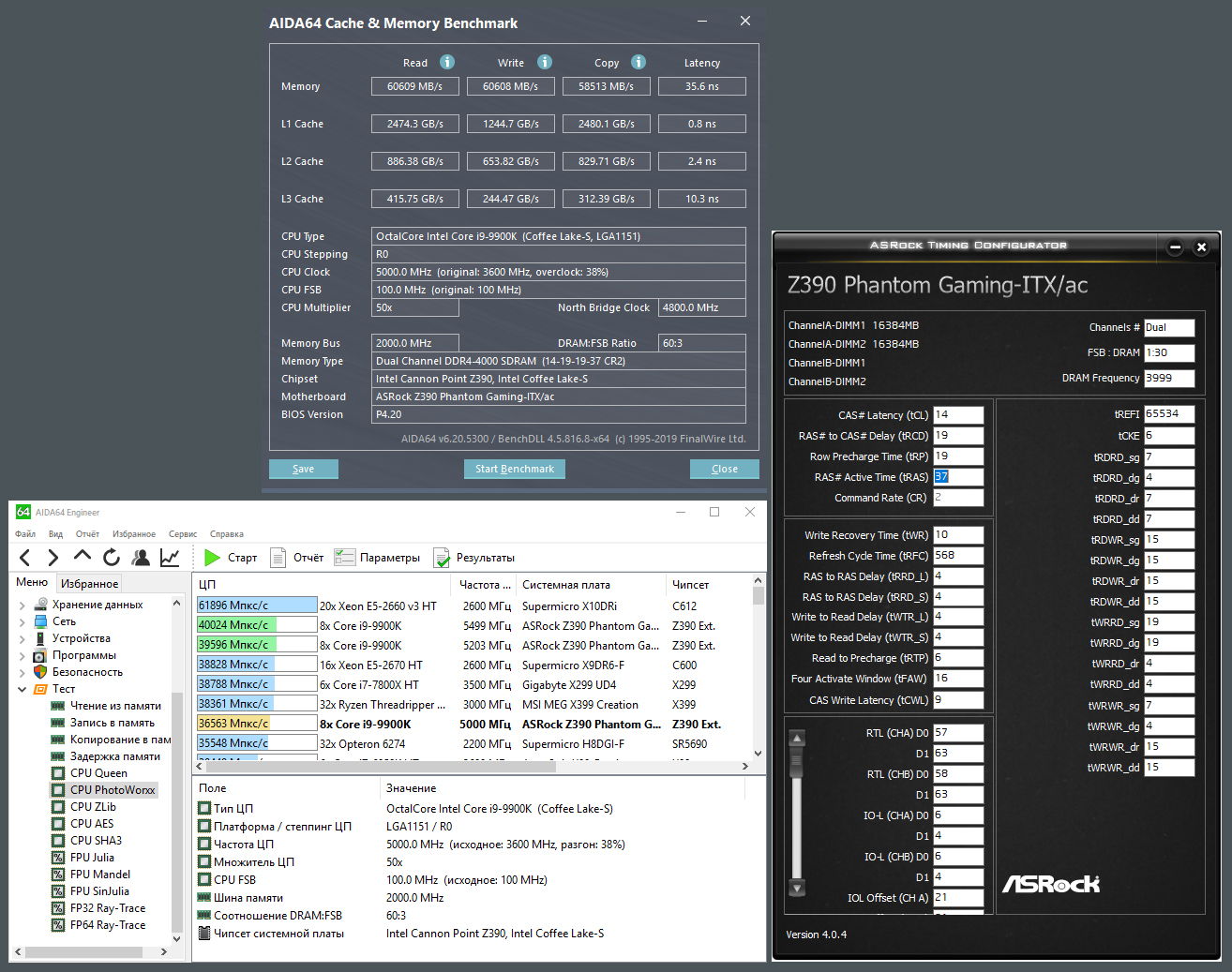This screenshot has width=1232, height=972.
Task: Open the Файл menu
Action: tap(25, 534)
